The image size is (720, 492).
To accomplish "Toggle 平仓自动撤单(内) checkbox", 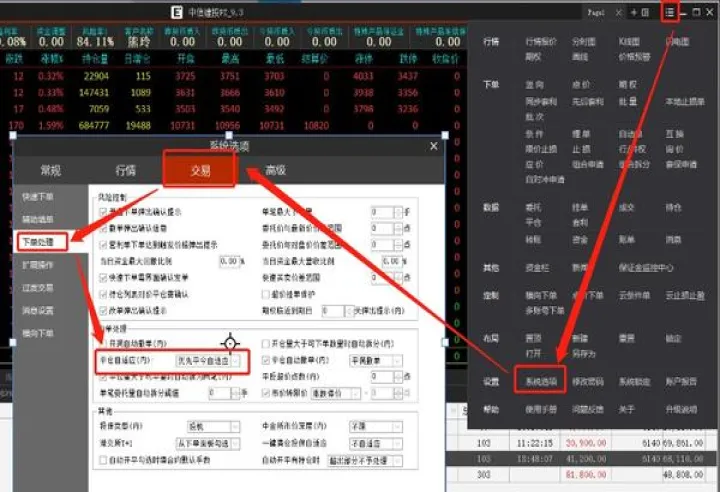I will [x=265, y=360].
